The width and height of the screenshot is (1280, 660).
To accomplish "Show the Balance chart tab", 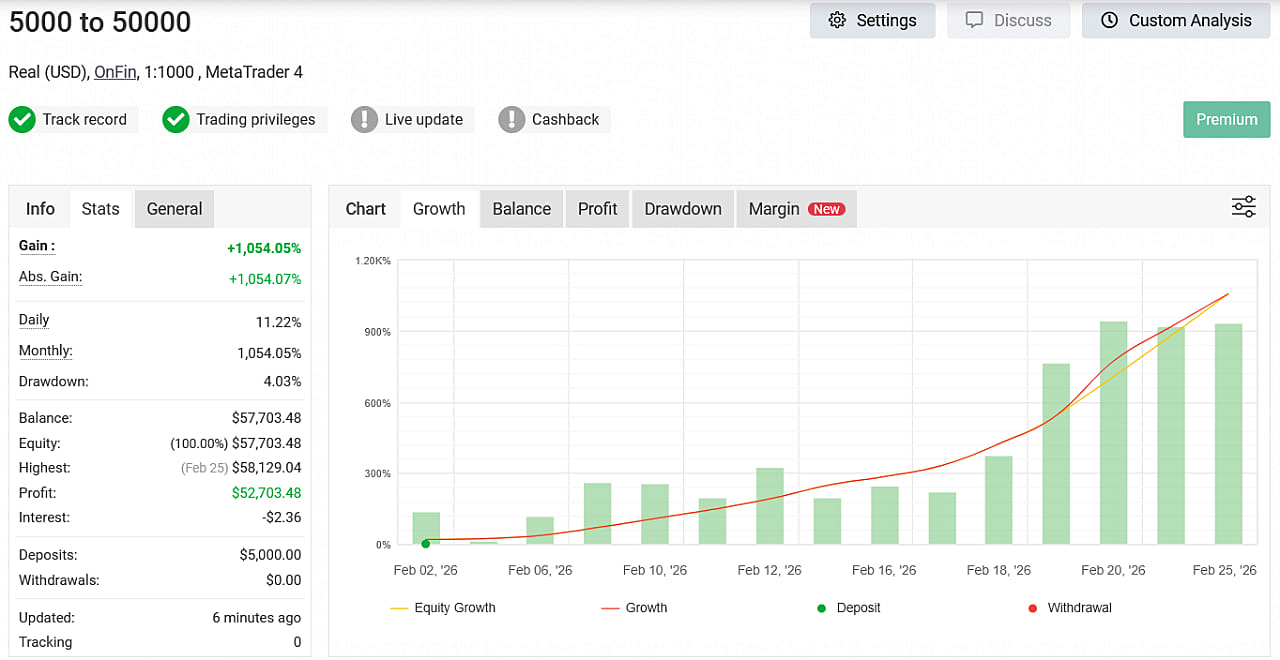I will [x=521, y=209].
